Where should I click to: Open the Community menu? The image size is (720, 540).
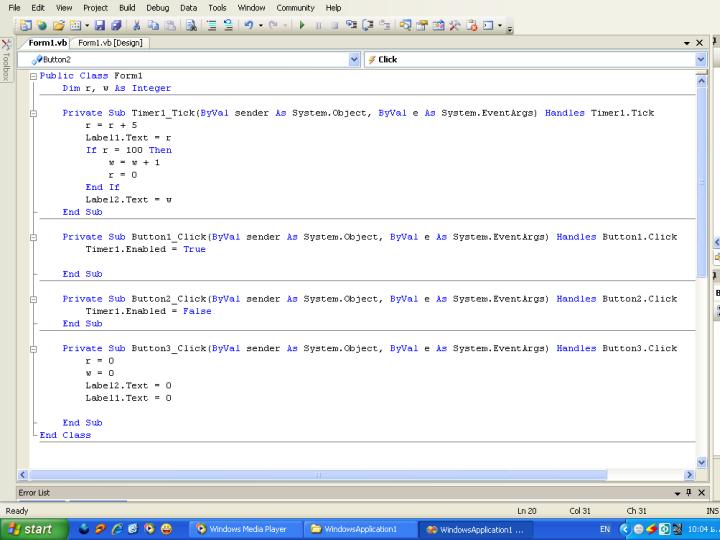point(295,8)
